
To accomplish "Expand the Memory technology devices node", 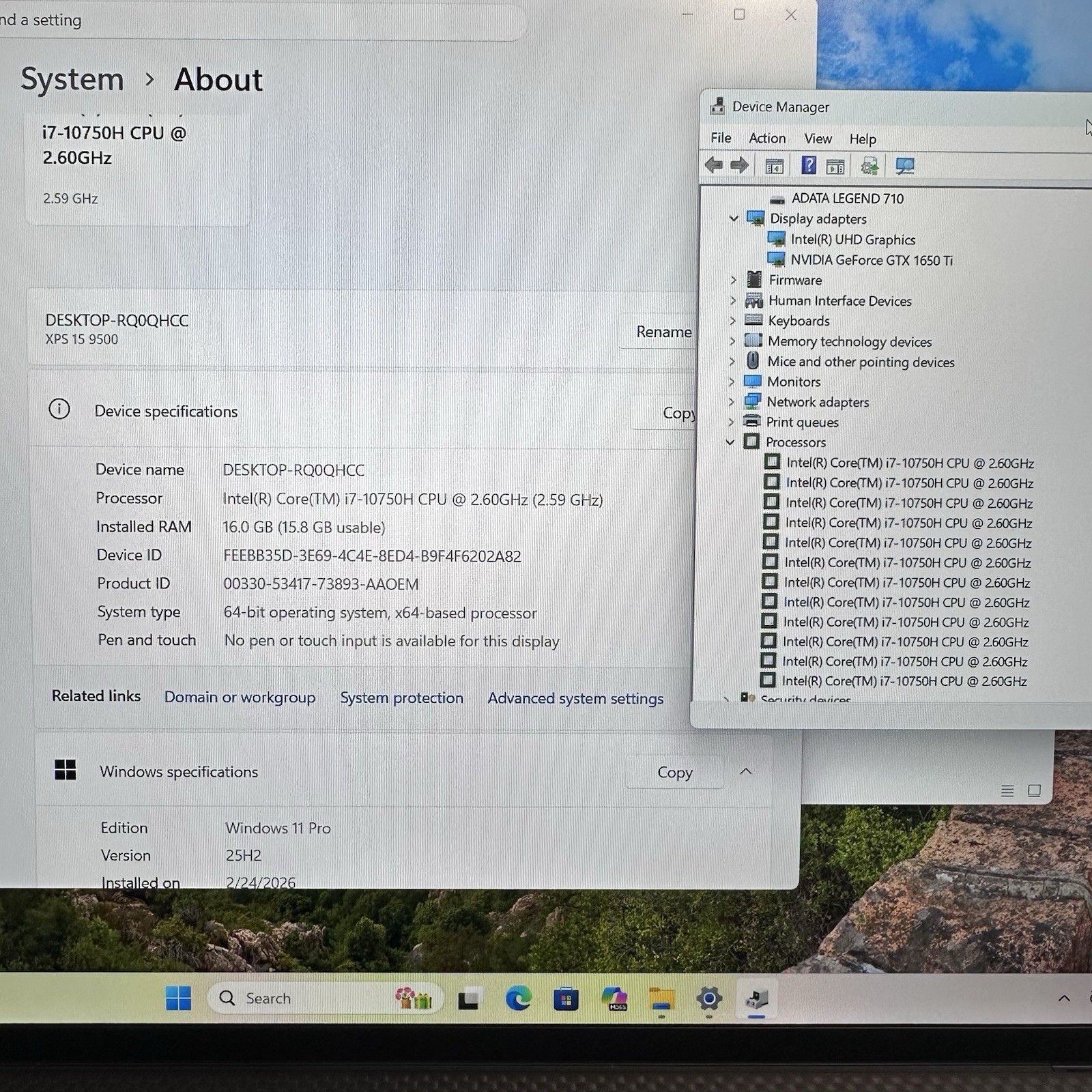I will (x=732, y=341).
